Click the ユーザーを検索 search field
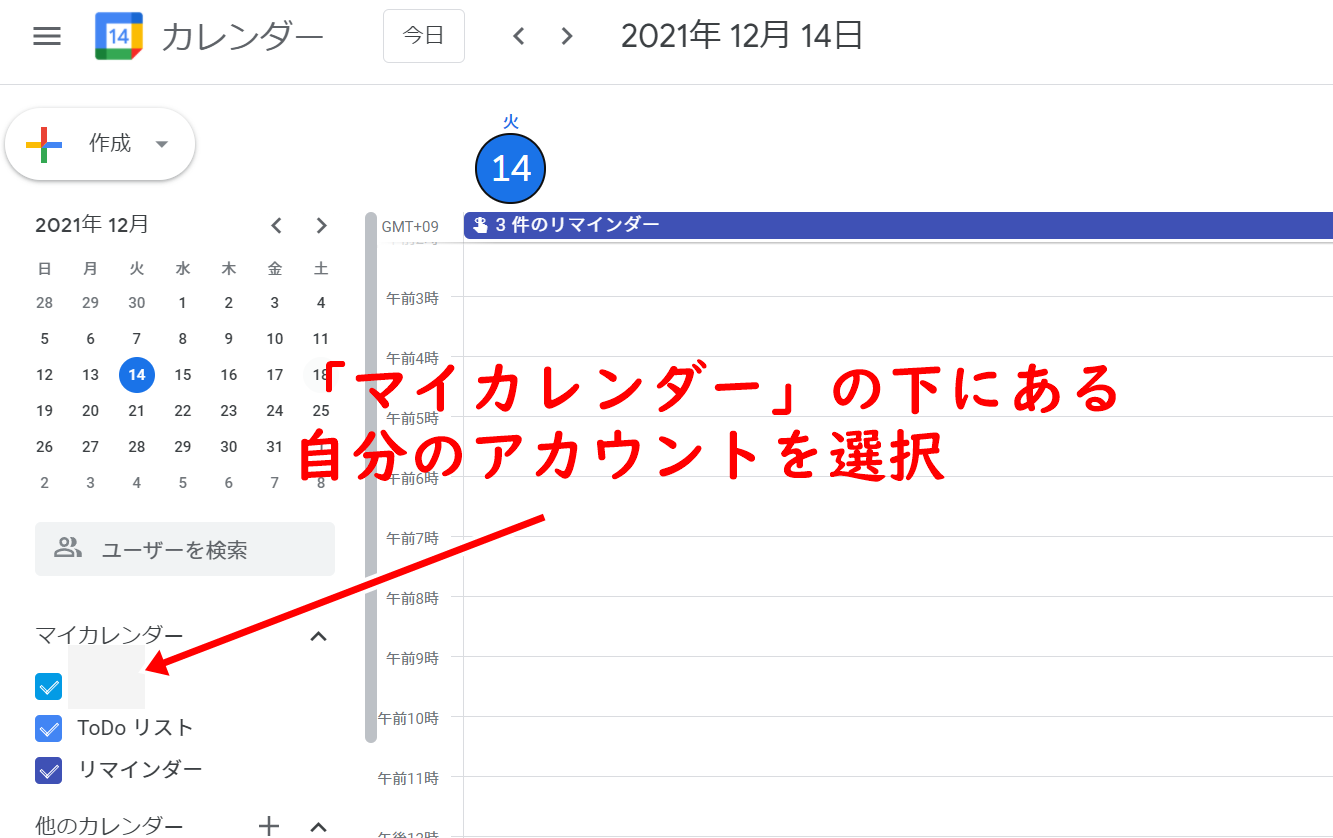The height and width of the screenshot is (838, 1333). coord(185,549)
